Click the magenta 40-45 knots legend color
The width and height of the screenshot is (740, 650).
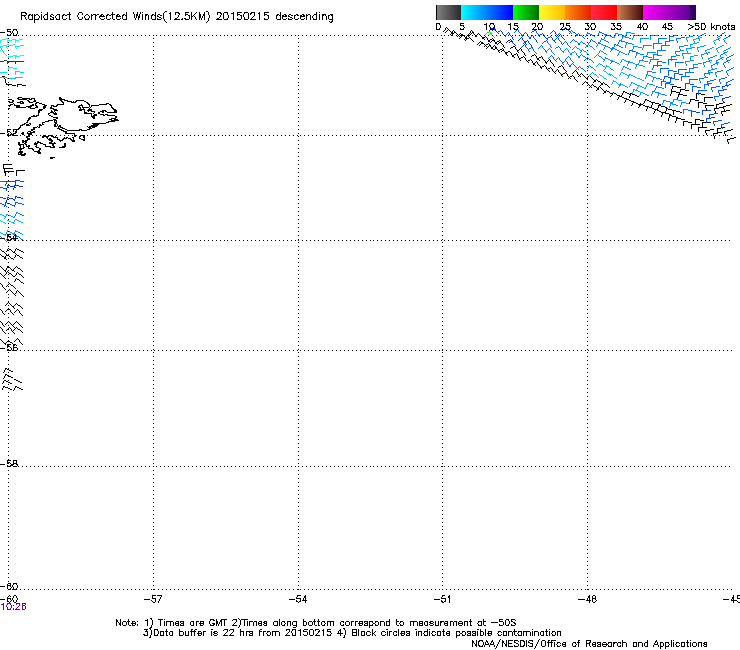pos(656,12)
